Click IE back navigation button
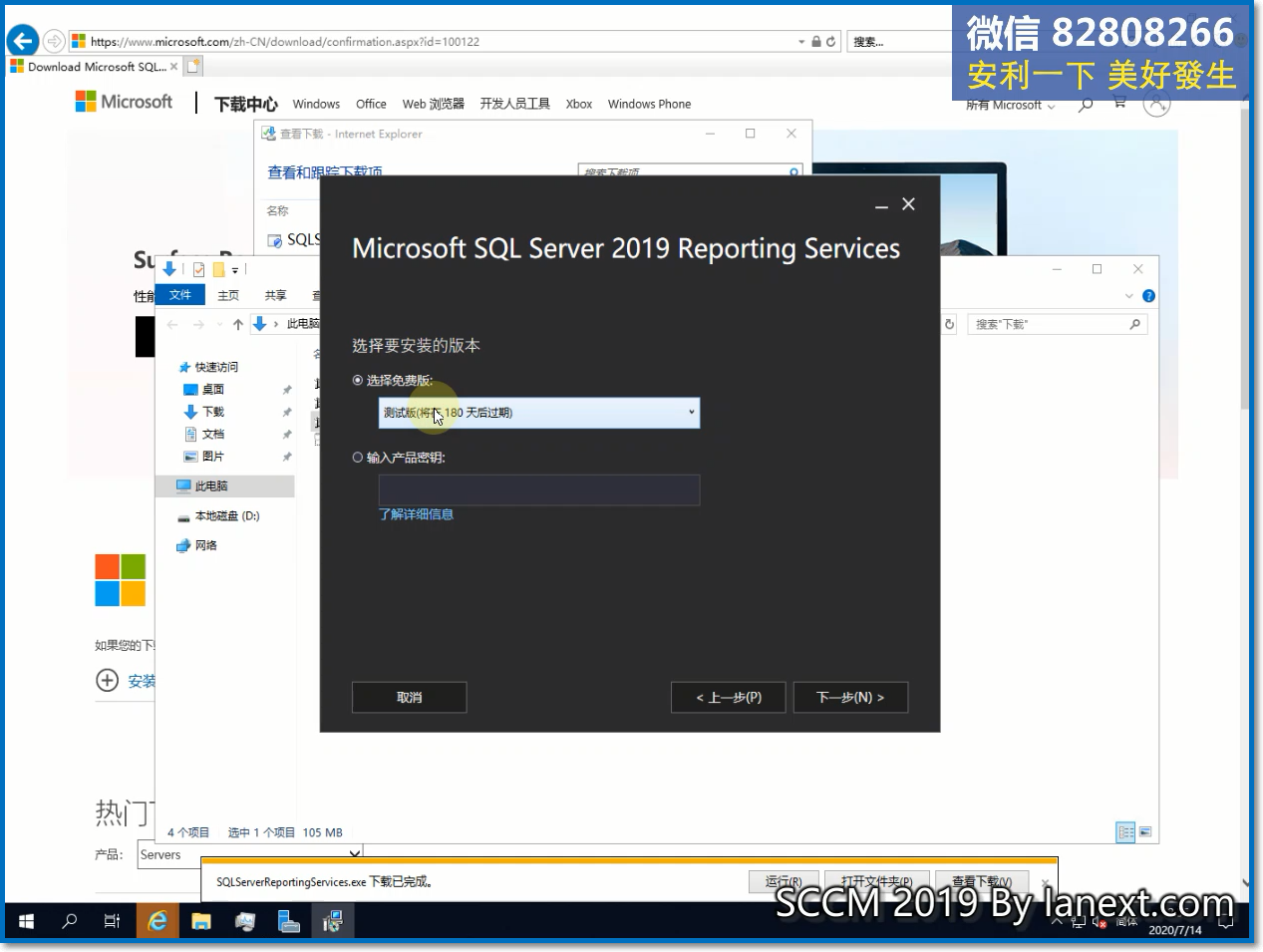This screenshot has width=1263, height=952. tap(23, 42)
